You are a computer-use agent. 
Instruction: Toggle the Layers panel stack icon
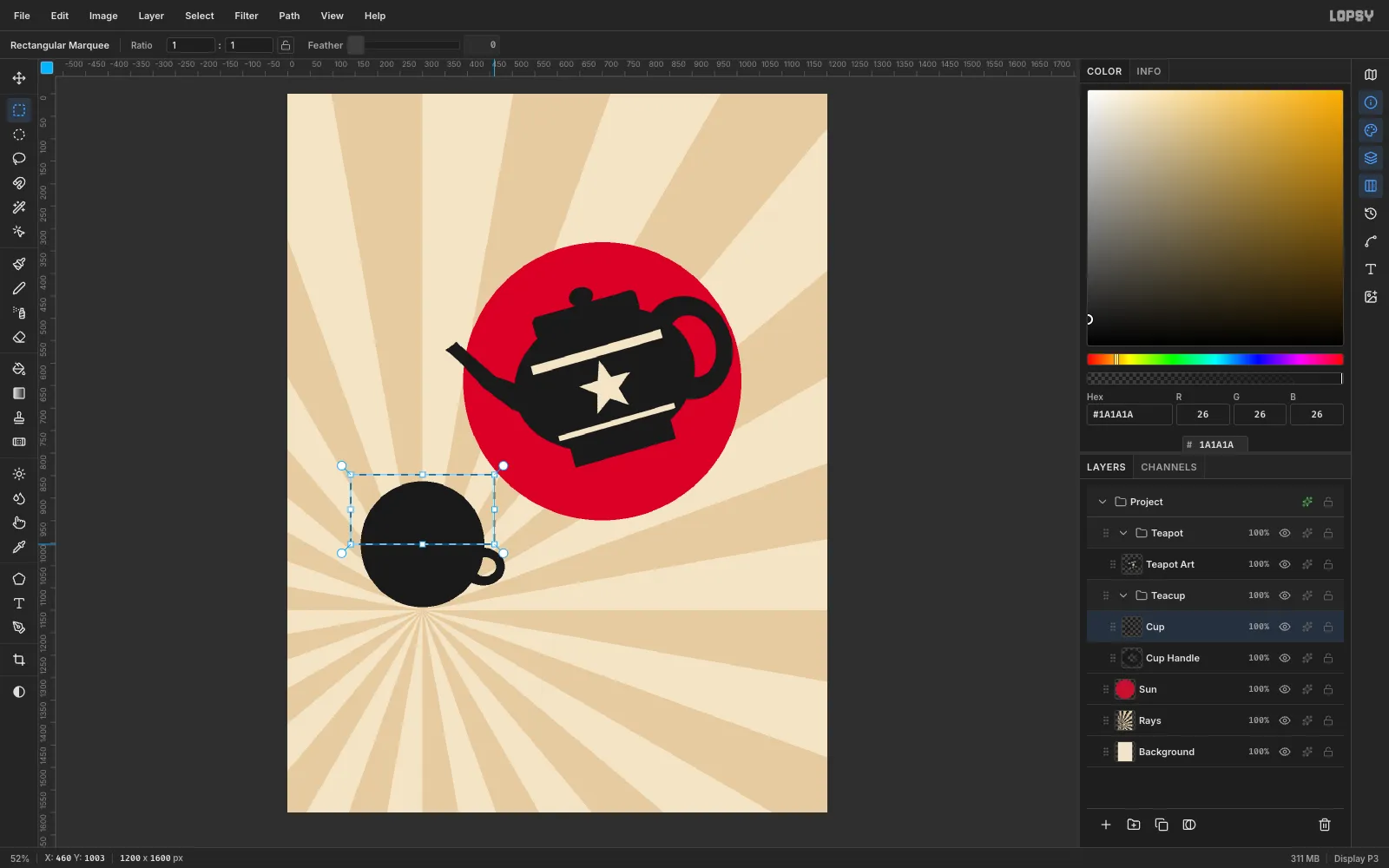(1371, 158)
